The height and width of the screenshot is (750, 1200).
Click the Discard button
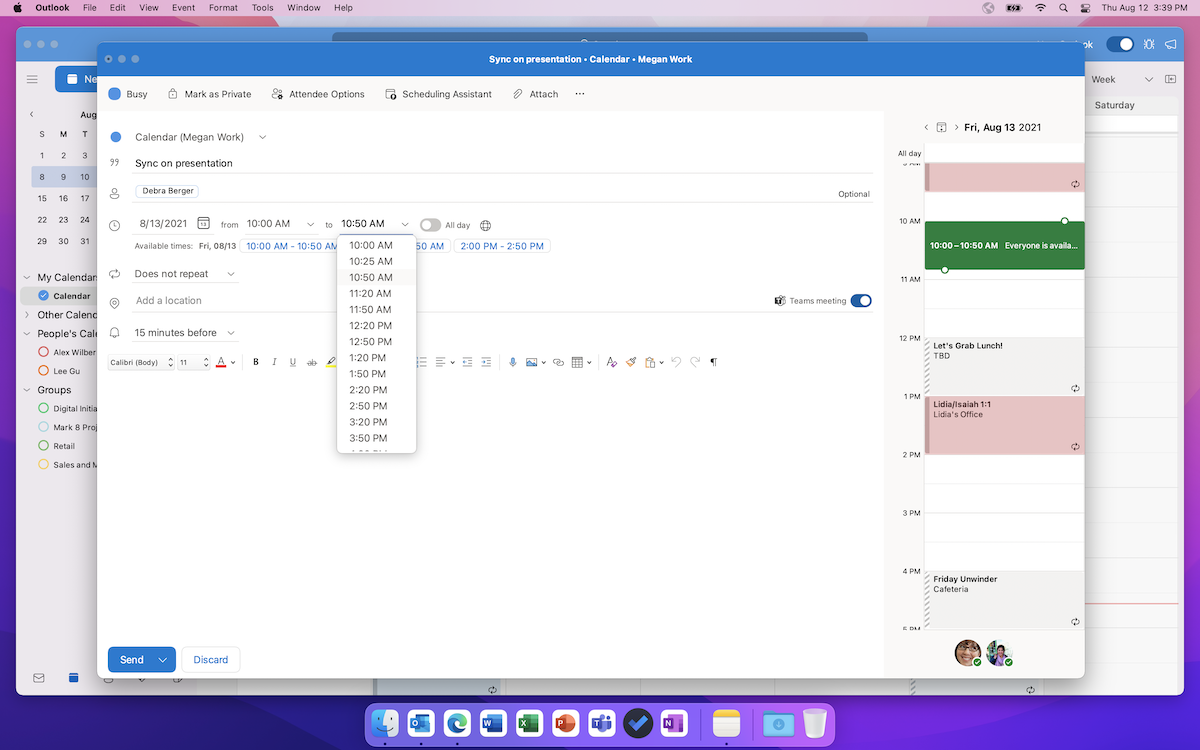coord(210,660)
